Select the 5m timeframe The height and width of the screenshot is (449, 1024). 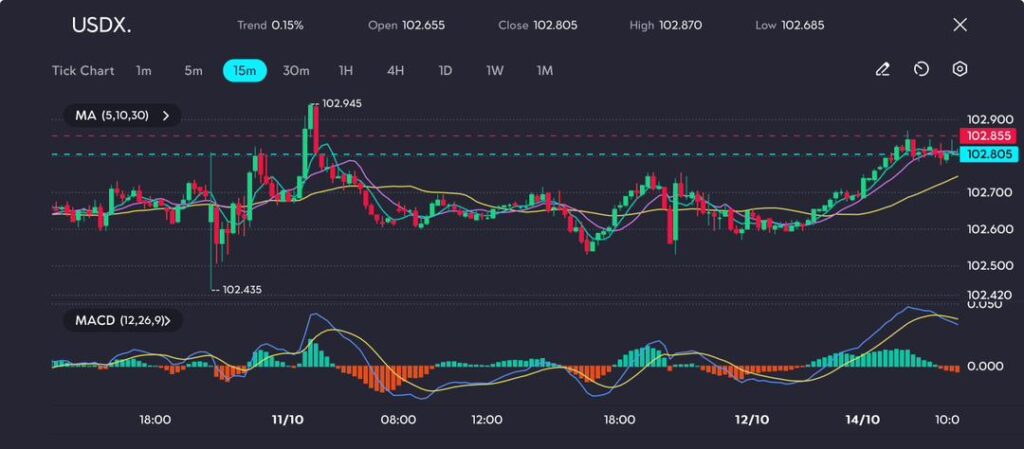click(193, 71)
